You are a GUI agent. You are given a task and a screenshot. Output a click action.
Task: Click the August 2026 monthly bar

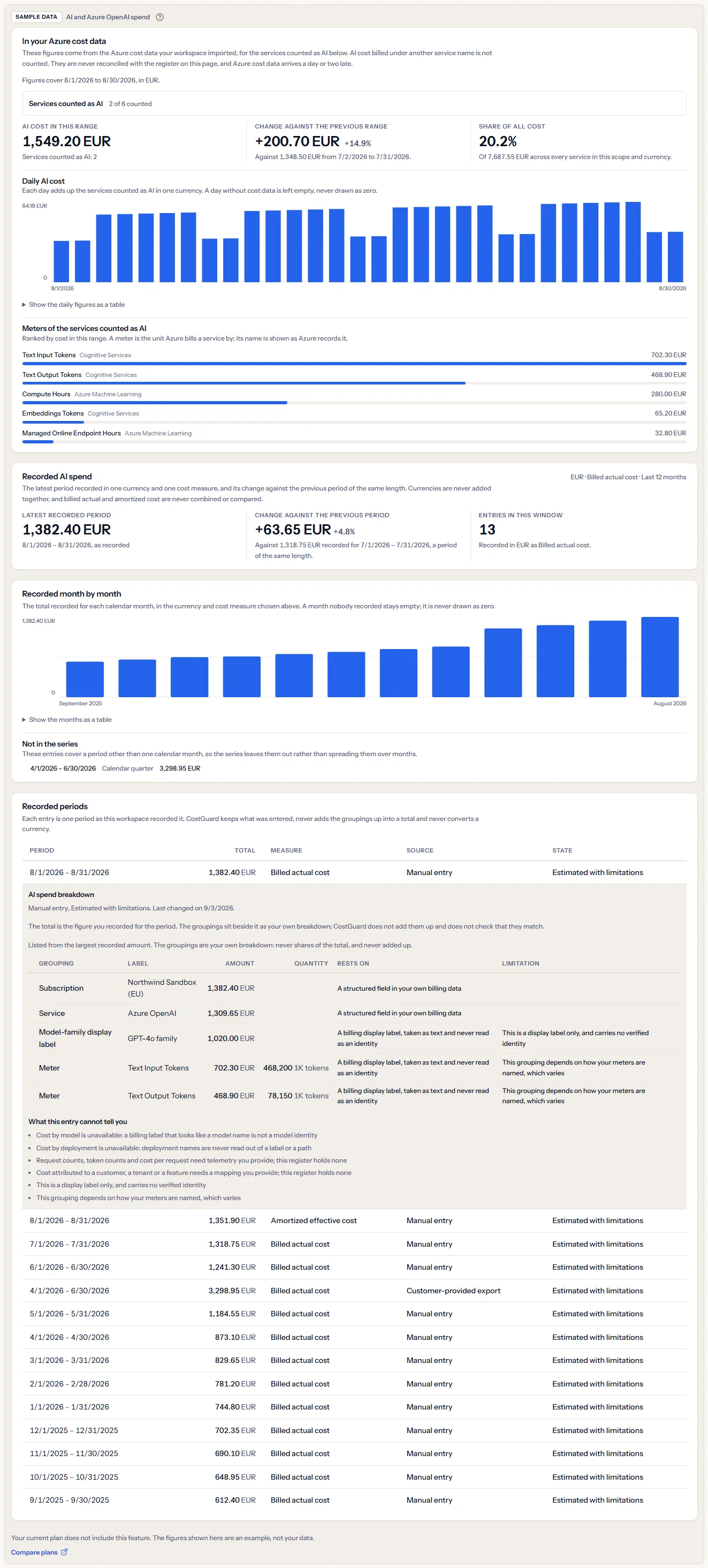[660, 657]
